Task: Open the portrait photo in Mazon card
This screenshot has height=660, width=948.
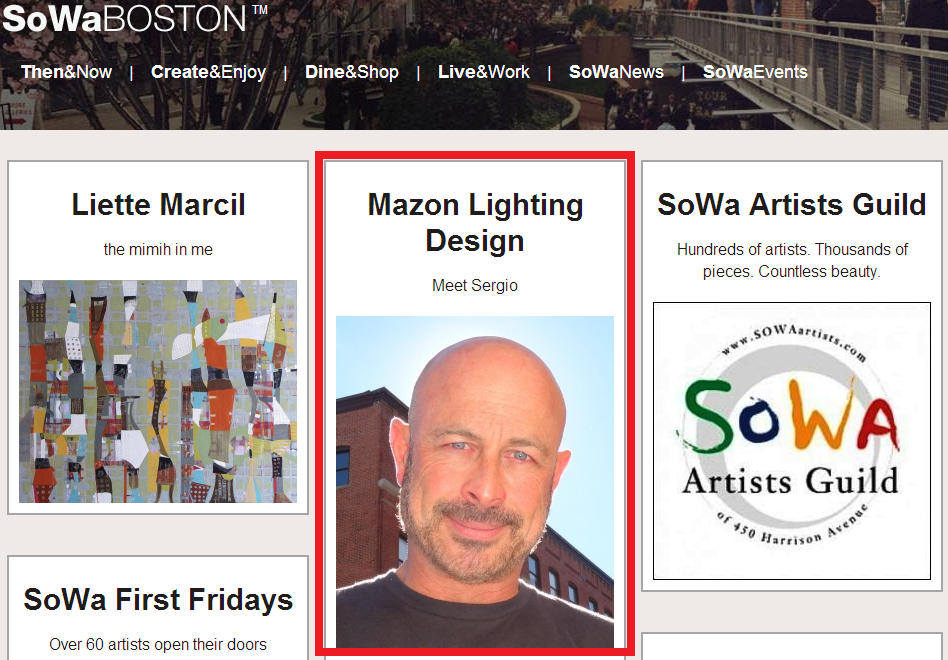Action: coord(475,480)
